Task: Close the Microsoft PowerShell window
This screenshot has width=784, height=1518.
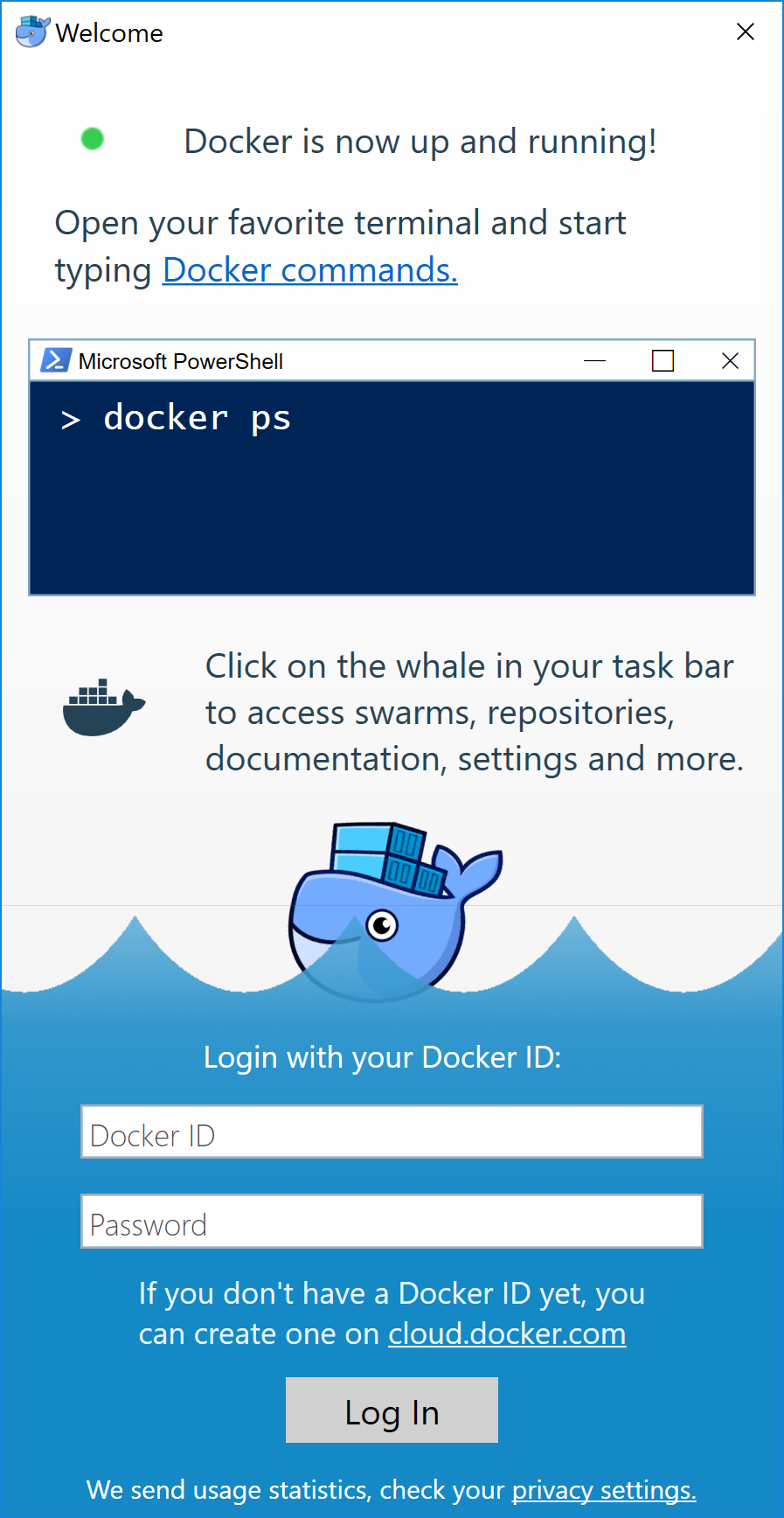Action: coord(730,360)
